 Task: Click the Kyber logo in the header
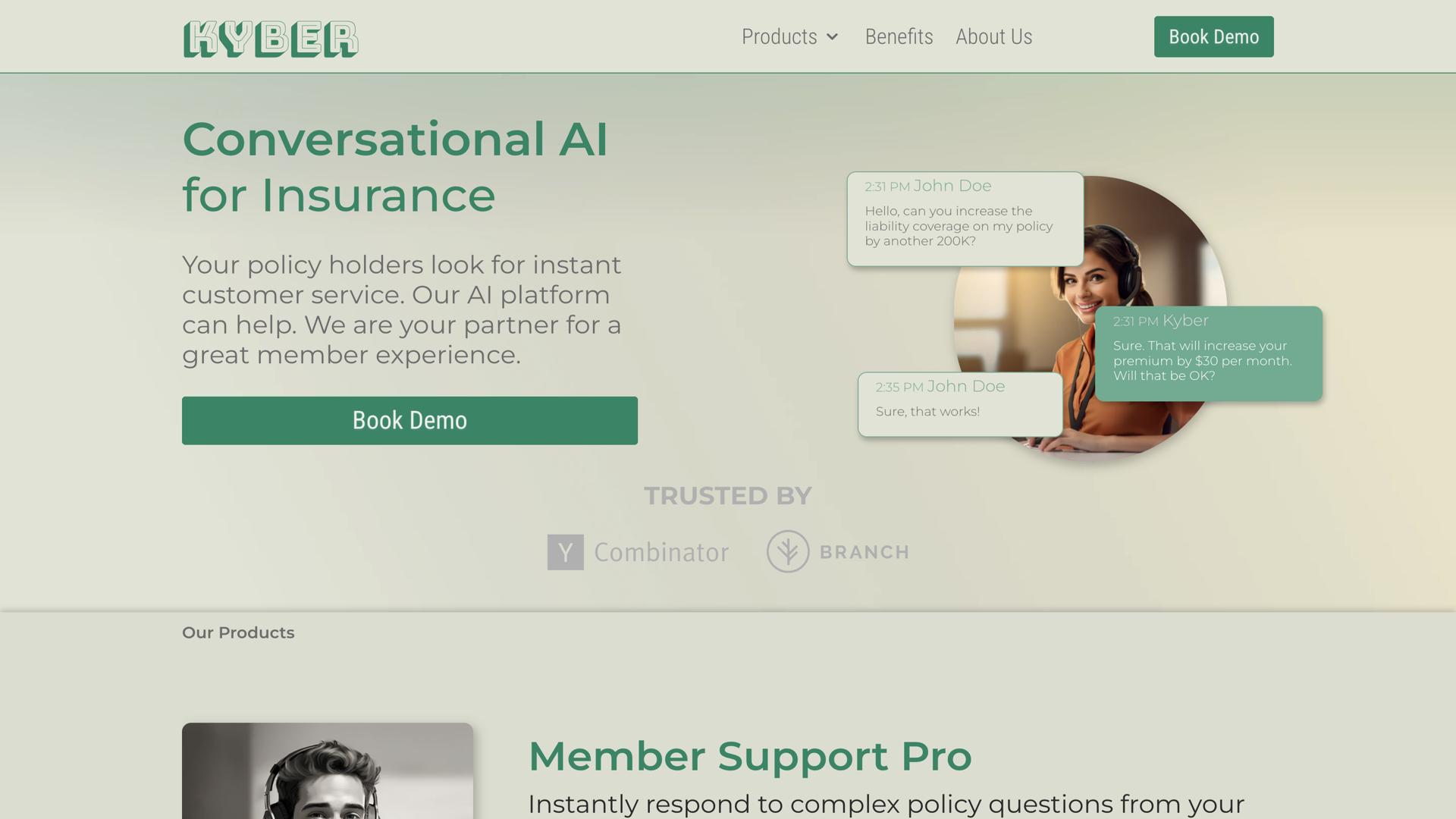271,39
